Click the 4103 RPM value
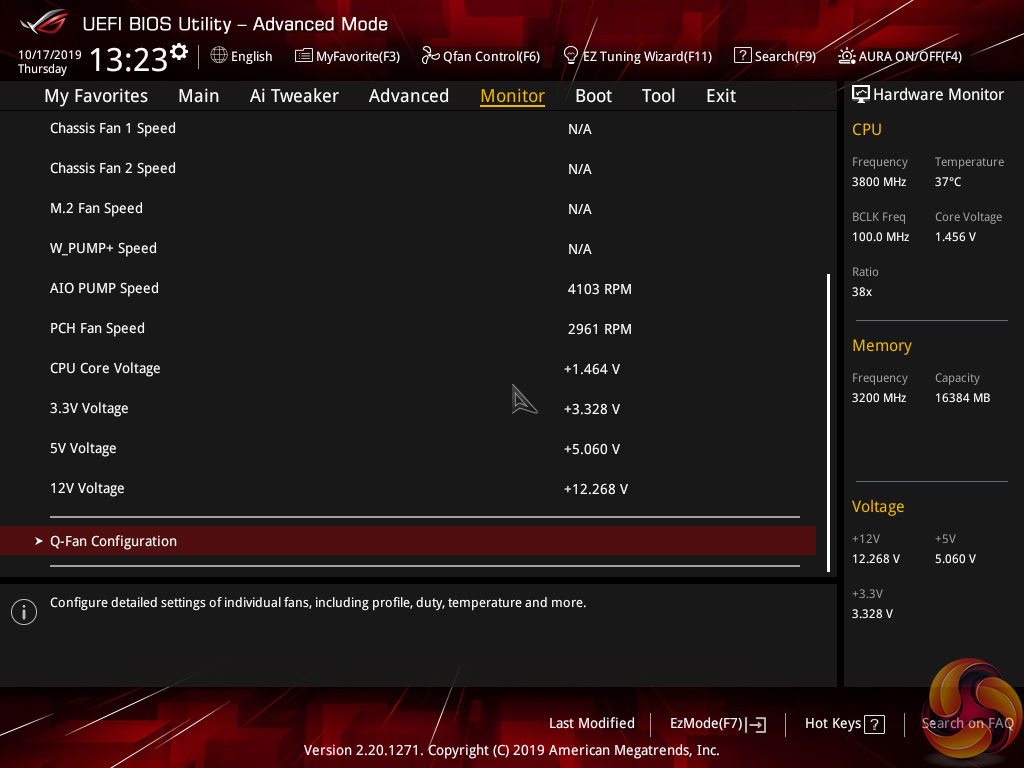Viewport: 1024px width, 768px height. point(600,289)
